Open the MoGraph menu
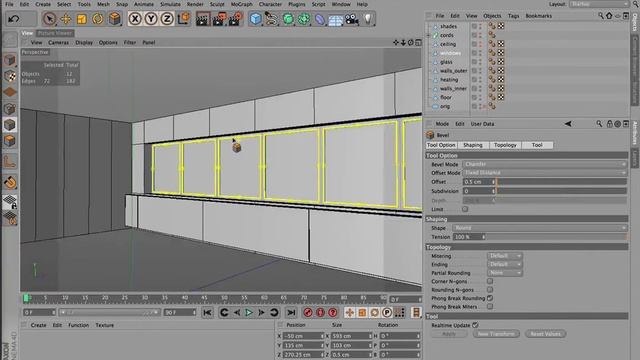 (242, 4)
